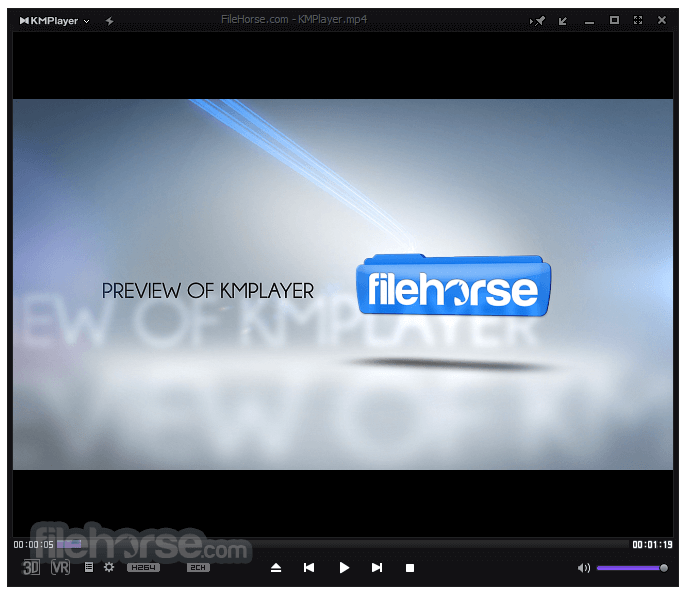Screen dimensions: 686x594
Task: Click the seek bar timeline
Action: pos(343,544)
